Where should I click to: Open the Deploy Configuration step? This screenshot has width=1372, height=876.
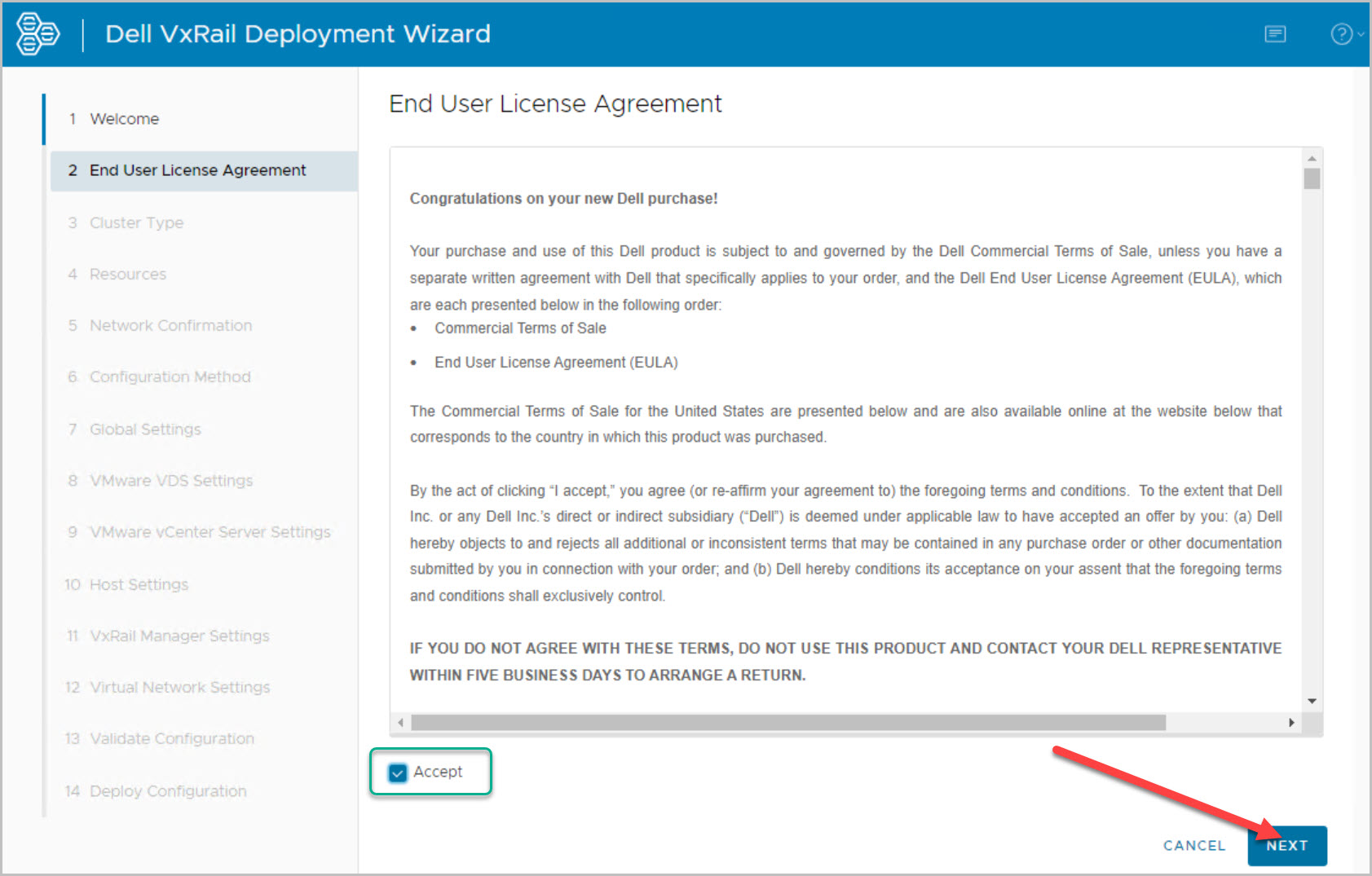[x=168, y=791]
